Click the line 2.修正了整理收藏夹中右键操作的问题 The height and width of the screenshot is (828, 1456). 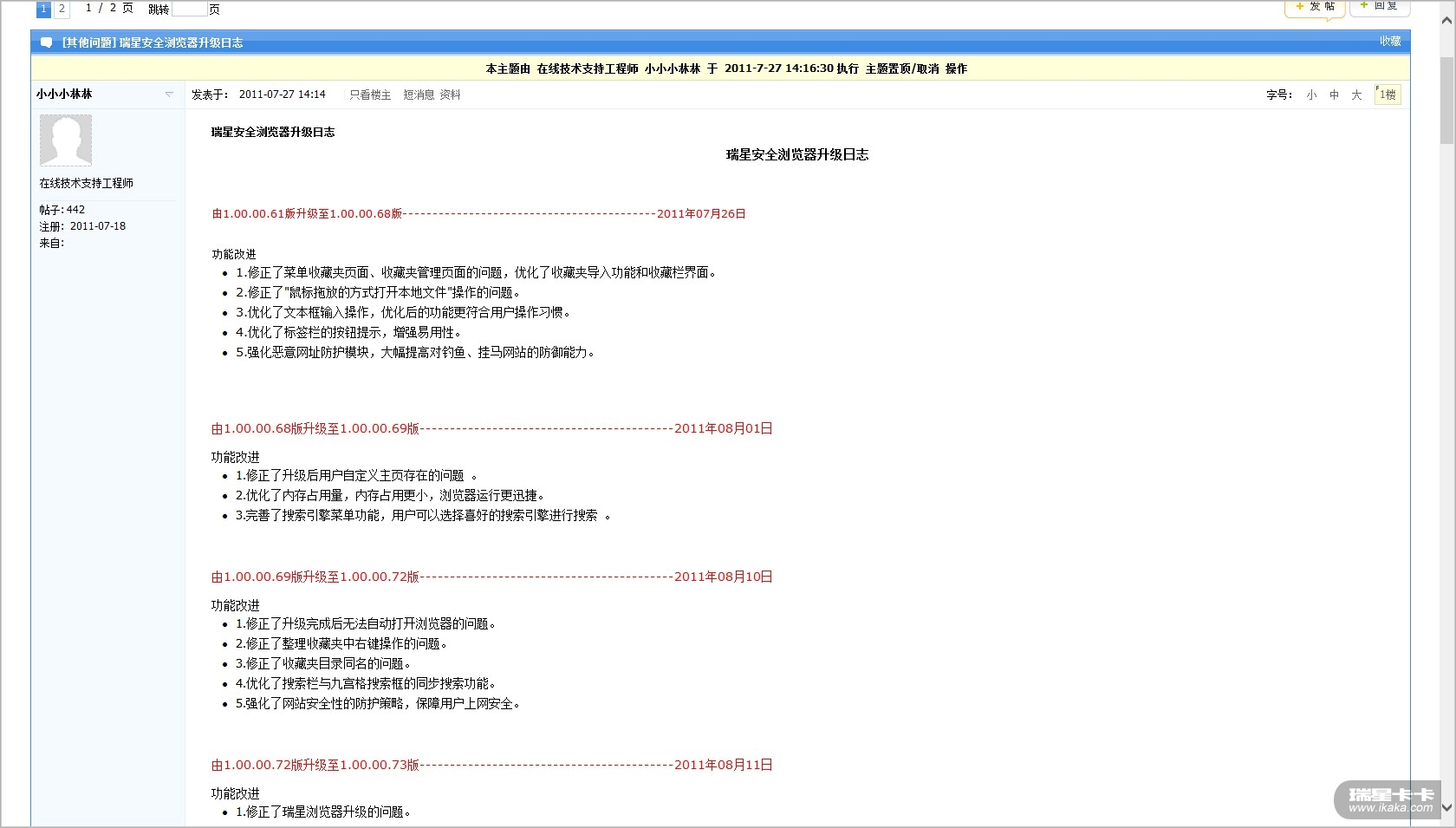(x=343, y=643)
